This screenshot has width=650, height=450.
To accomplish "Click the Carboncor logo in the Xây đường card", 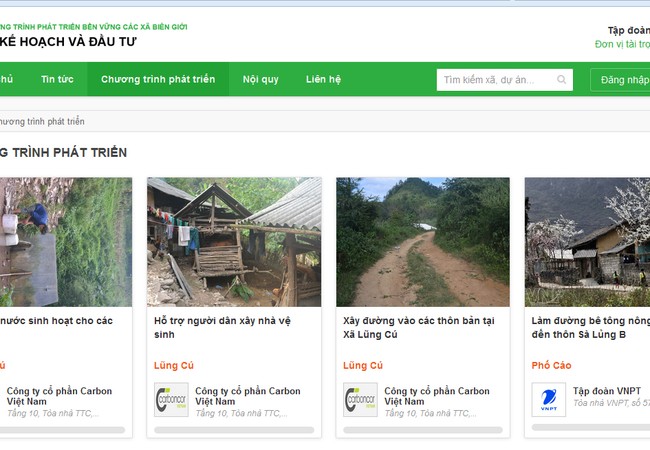I will coord(360,399).
